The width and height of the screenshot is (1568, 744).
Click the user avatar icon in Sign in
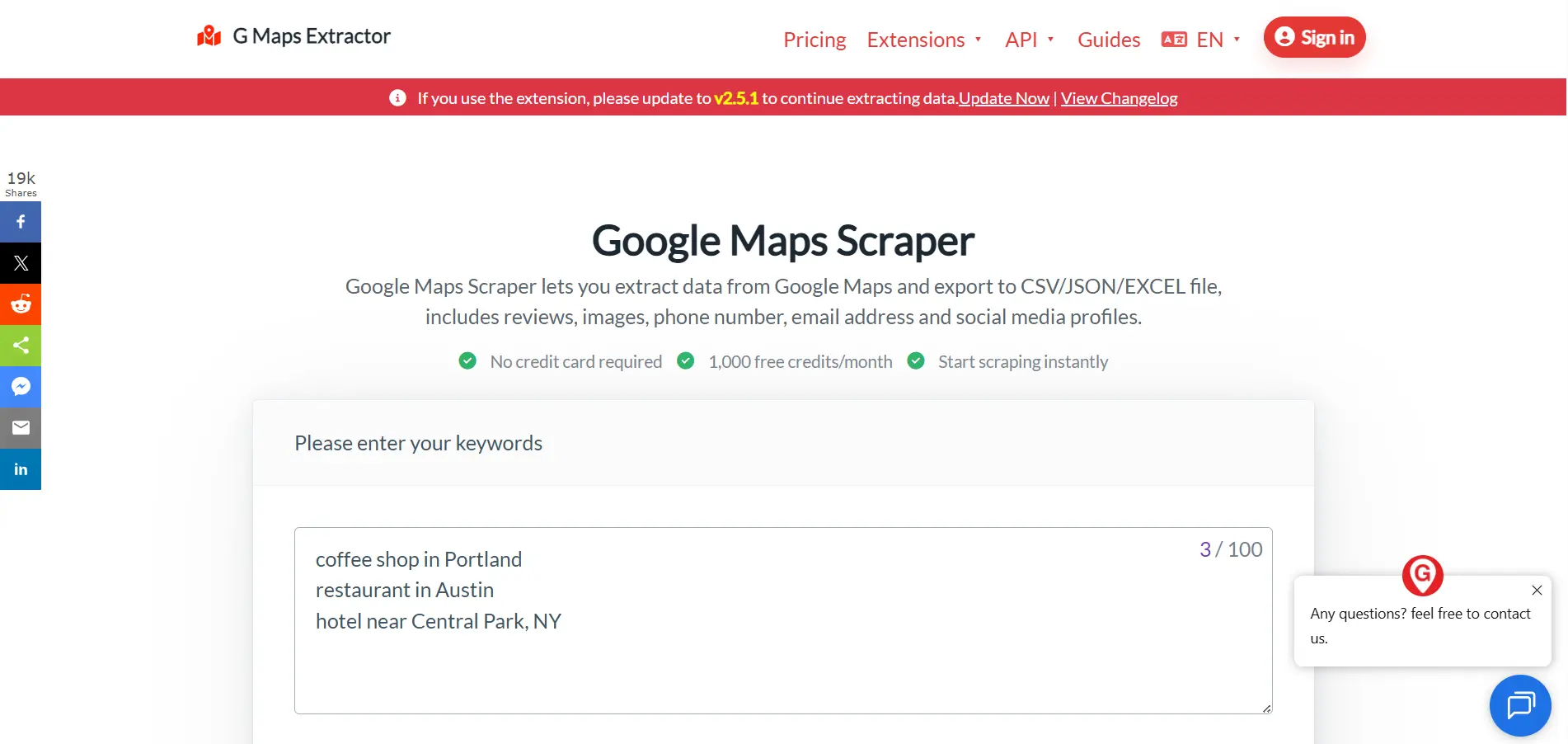click(x=1284, y=37)
